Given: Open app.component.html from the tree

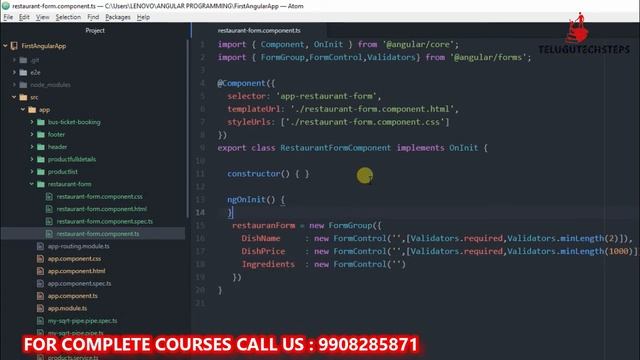Looking at the screenshot, I should pyautogui.click(x=76, y=271).
